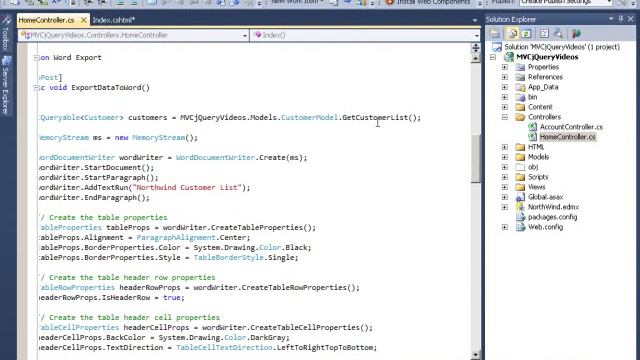Expand the bin folder

(505, 97)
